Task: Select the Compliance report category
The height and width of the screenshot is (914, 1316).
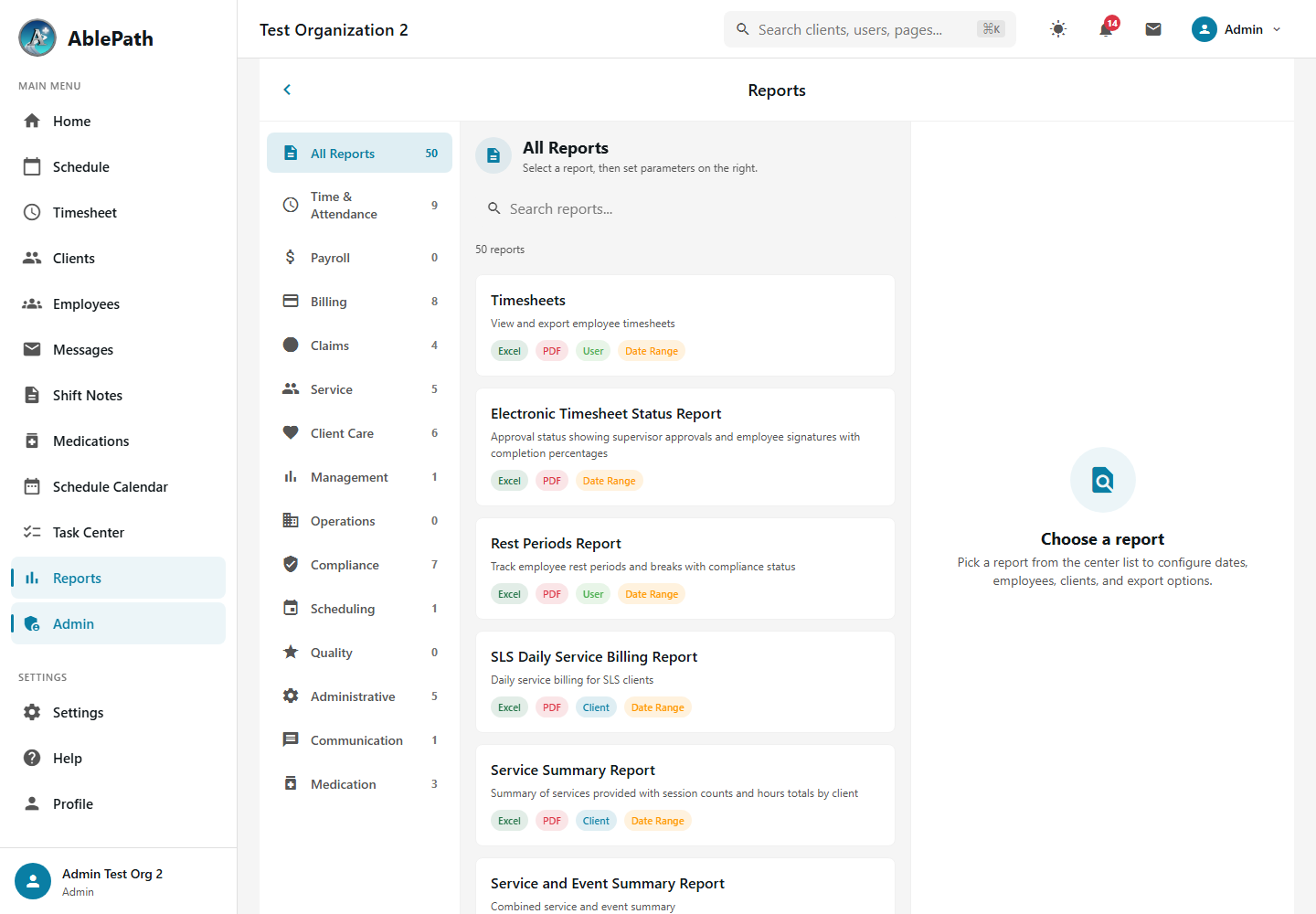Action: point(359,565)
